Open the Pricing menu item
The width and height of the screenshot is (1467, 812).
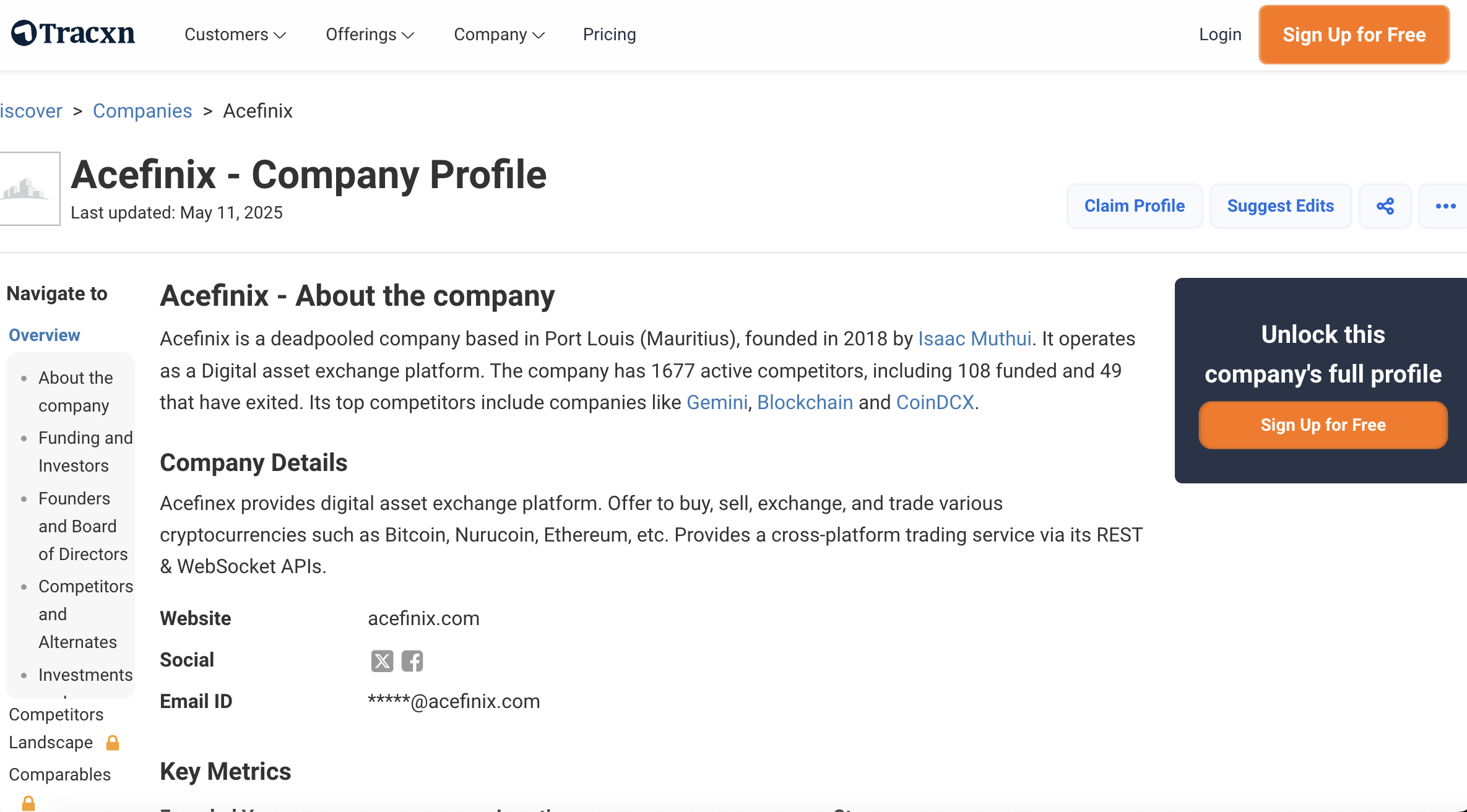[609, 35]
